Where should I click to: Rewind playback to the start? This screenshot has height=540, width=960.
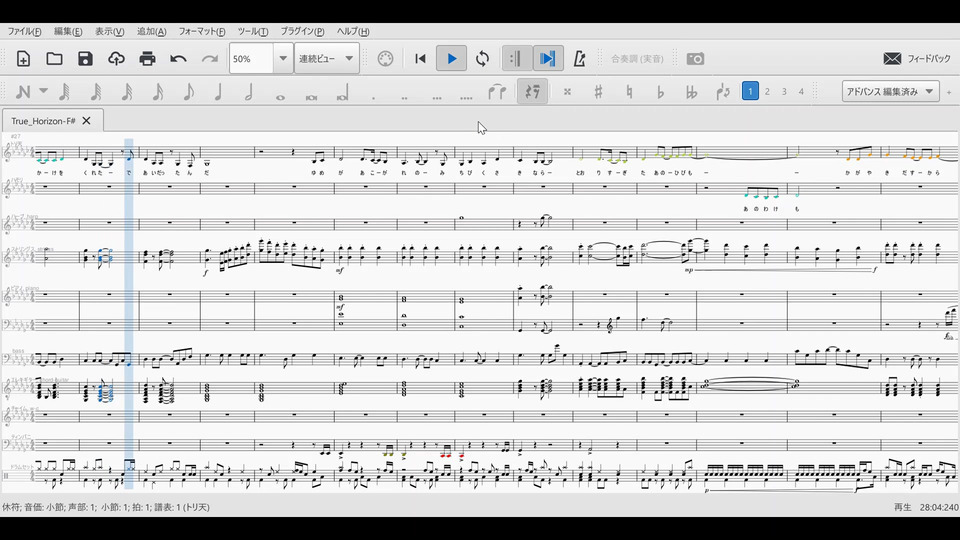click(x=420, y=59)
